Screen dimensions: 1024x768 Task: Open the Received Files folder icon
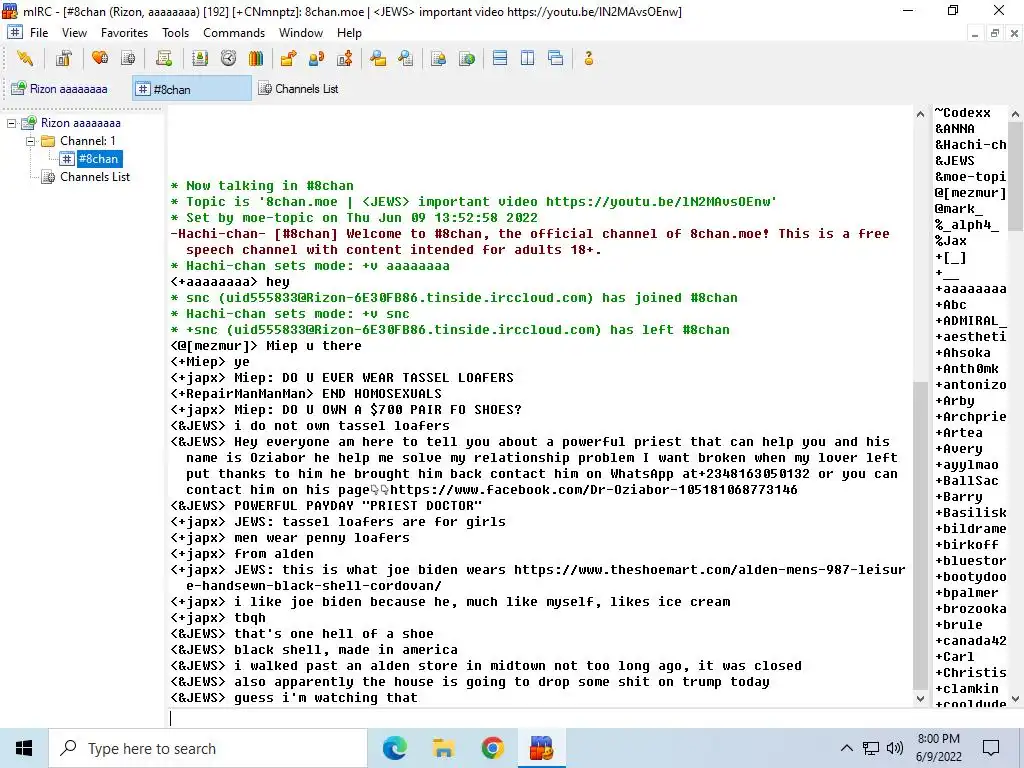(377, 59)
